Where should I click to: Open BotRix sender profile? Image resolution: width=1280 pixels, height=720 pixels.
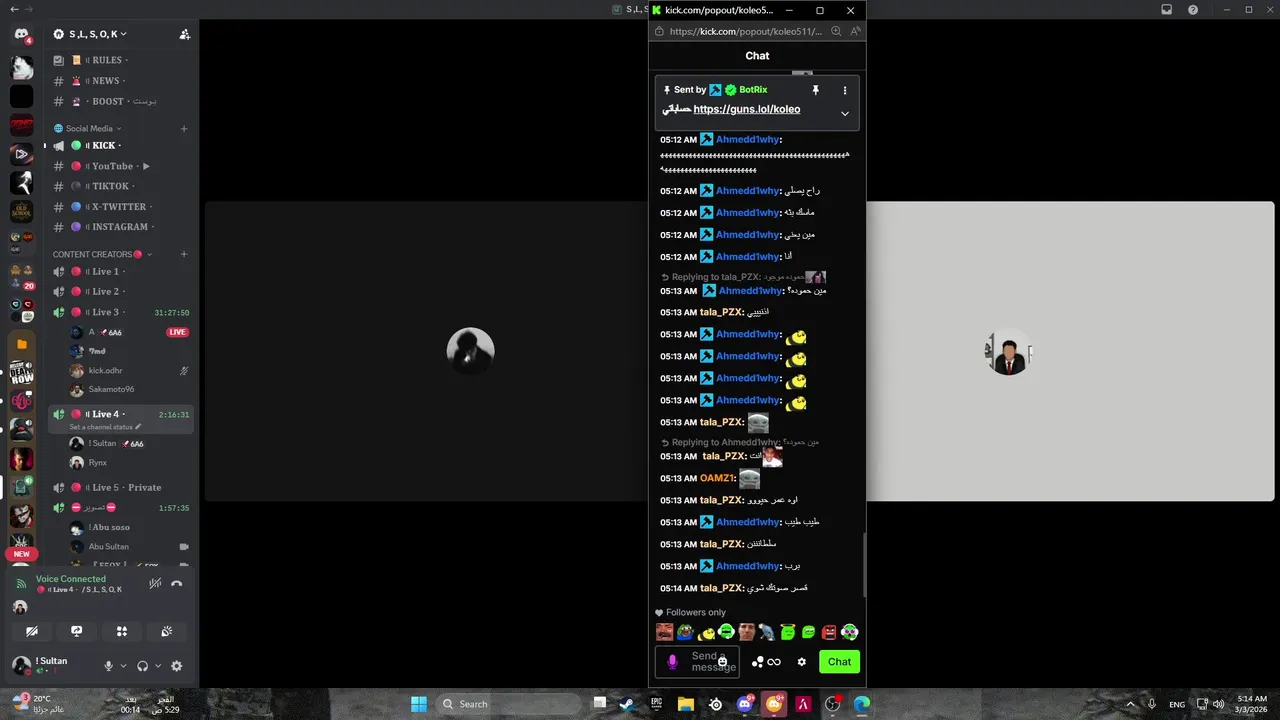coord(753,90)
